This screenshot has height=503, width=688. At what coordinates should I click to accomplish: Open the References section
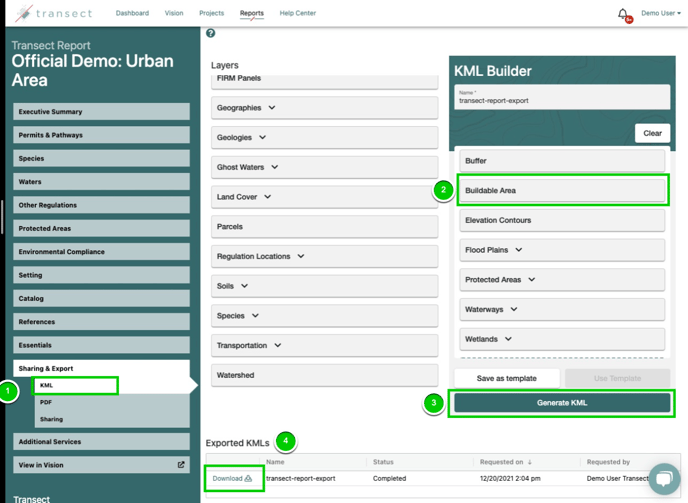point(101,322)
